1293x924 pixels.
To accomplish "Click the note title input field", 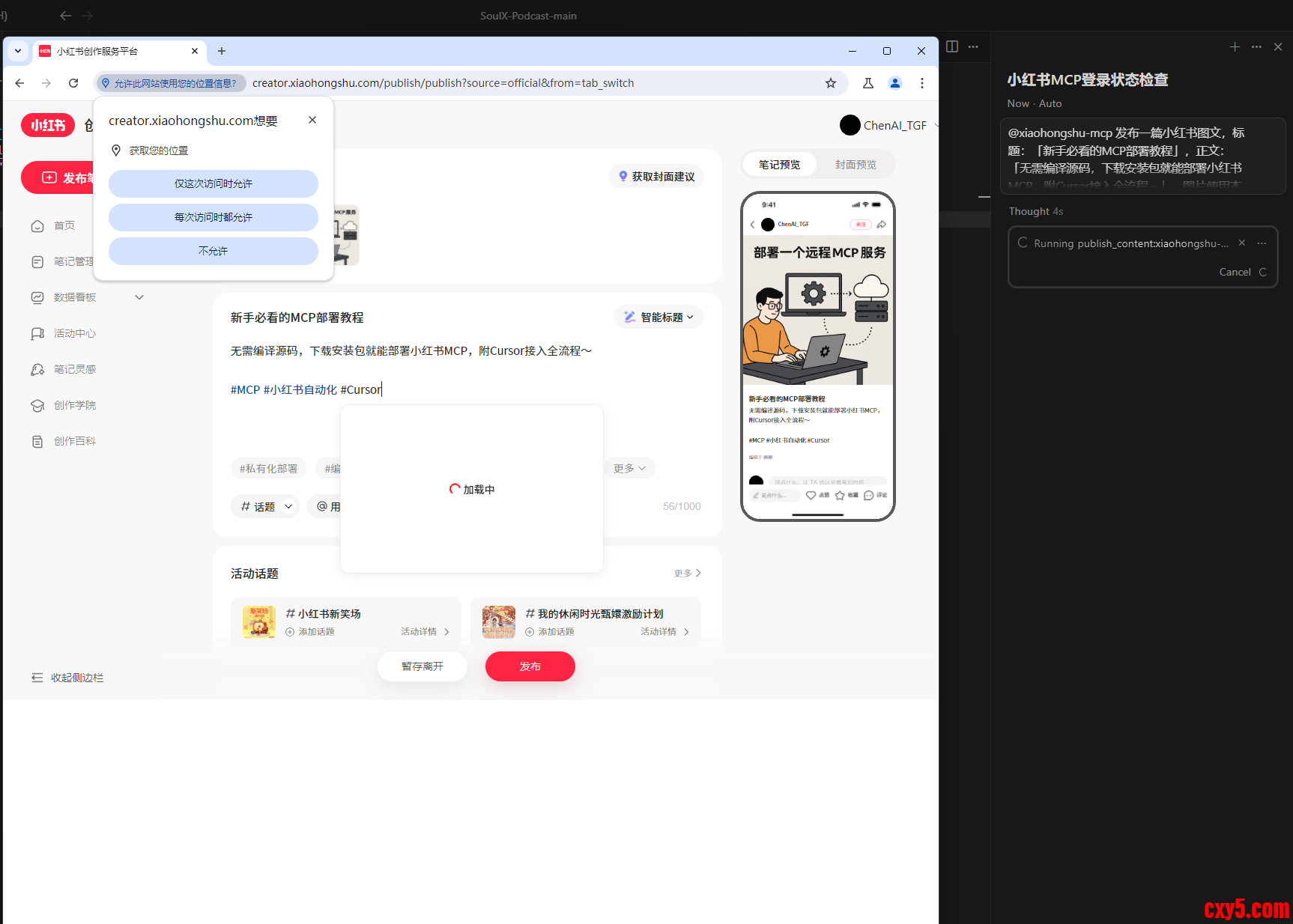I will [x=412, y=317].
